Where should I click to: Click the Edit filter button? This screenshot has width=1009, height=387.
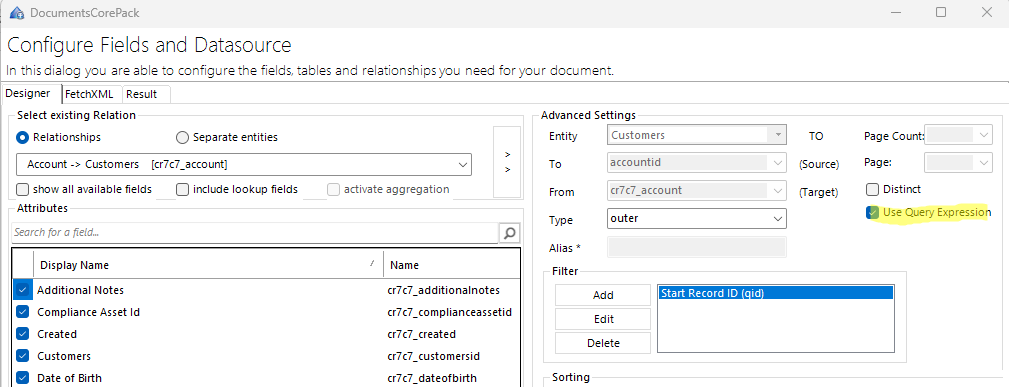pos(603,319)
